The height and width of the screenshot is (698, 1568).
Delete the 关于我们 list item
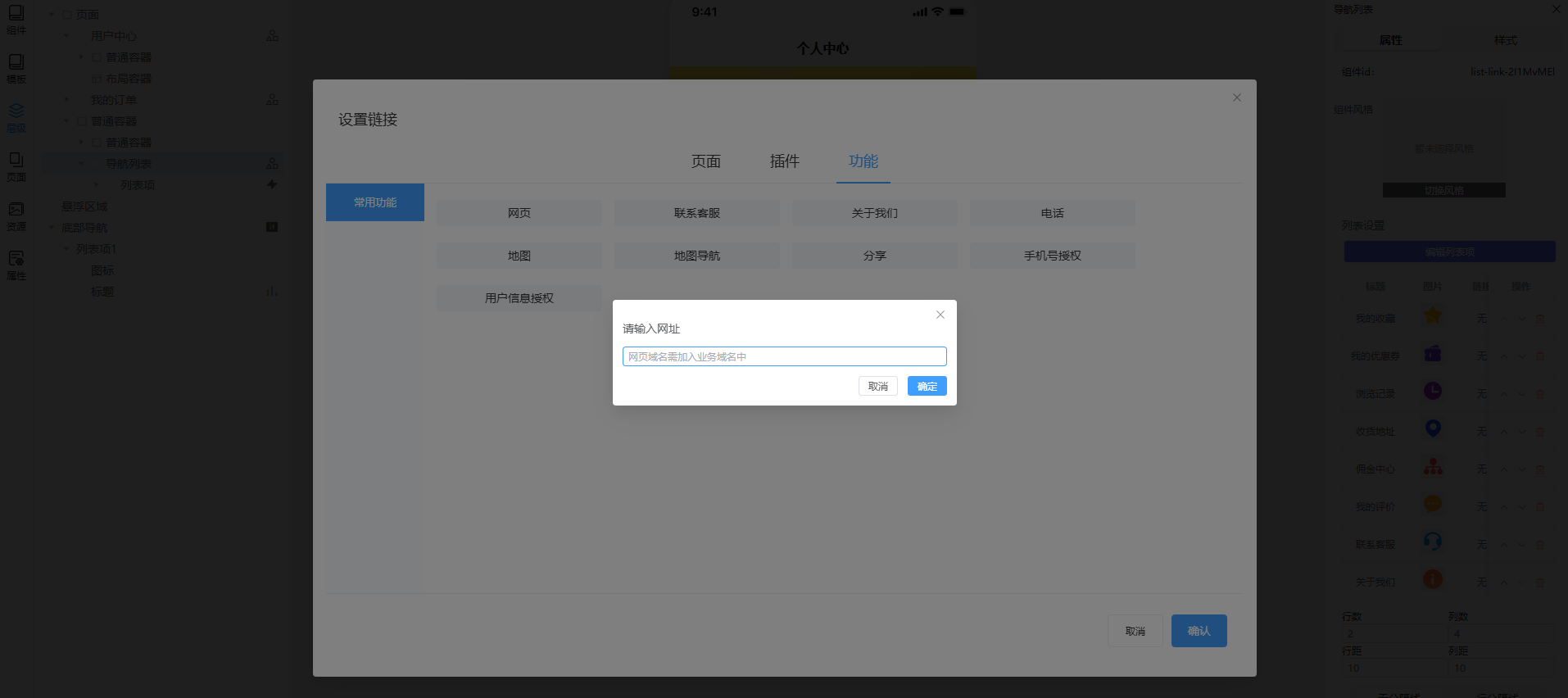(x=1540, y=582)
